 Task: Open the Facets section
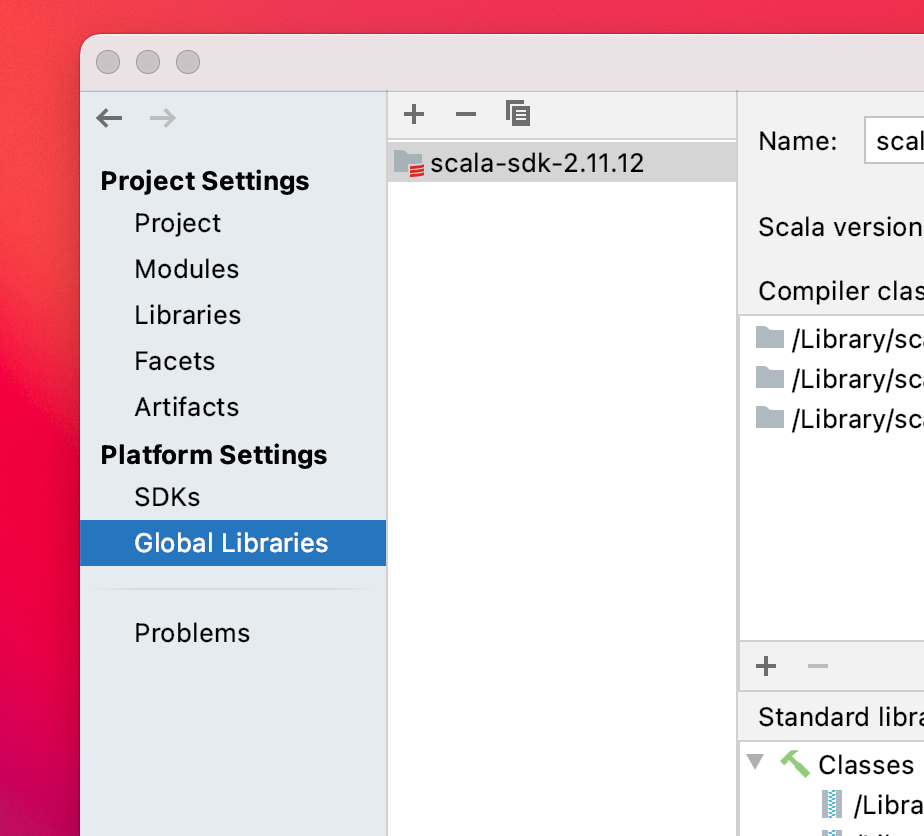(175, 361)
